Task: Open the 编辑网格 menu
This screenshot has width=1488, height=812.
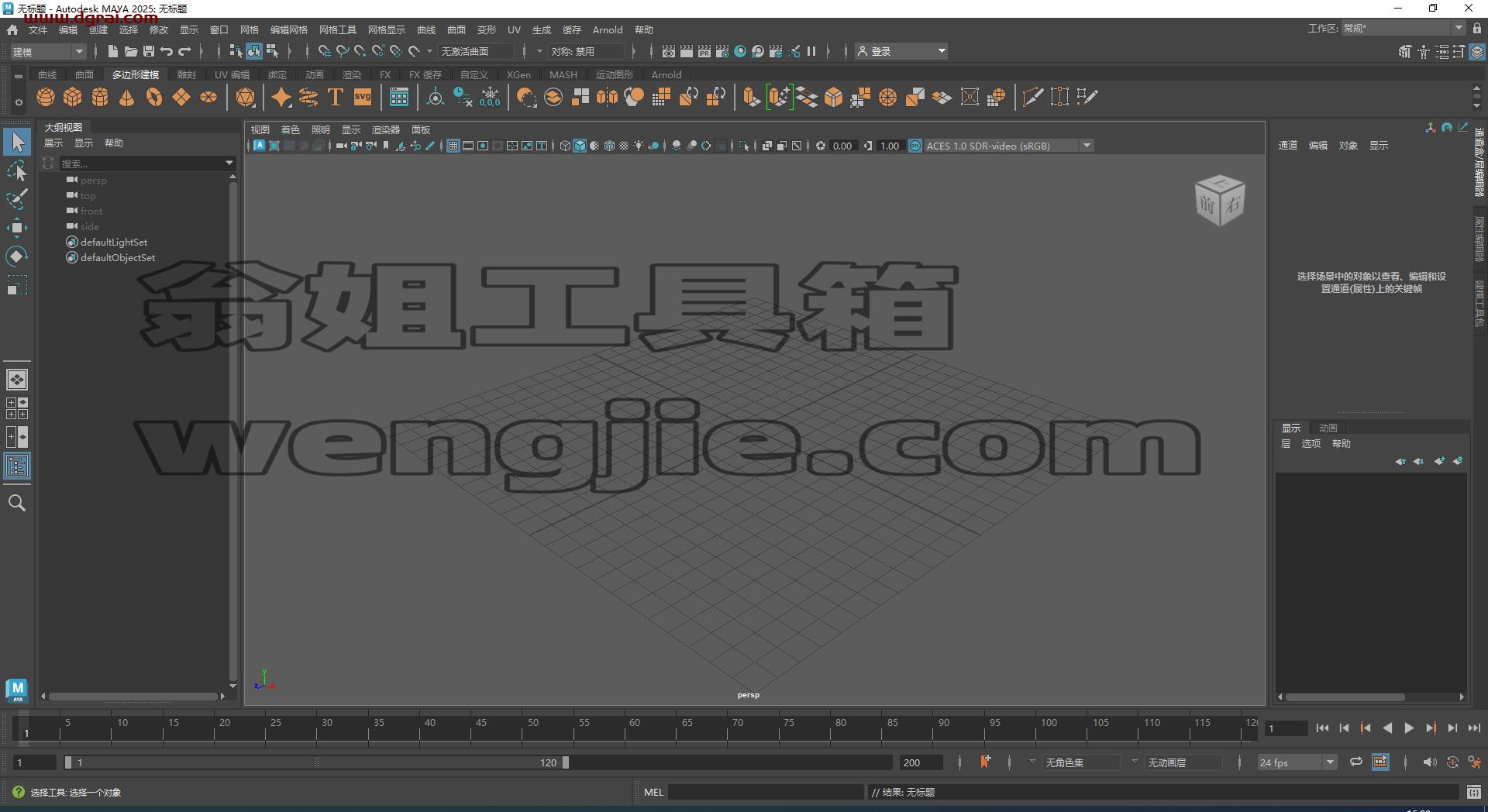Action: tap(288, 29)
